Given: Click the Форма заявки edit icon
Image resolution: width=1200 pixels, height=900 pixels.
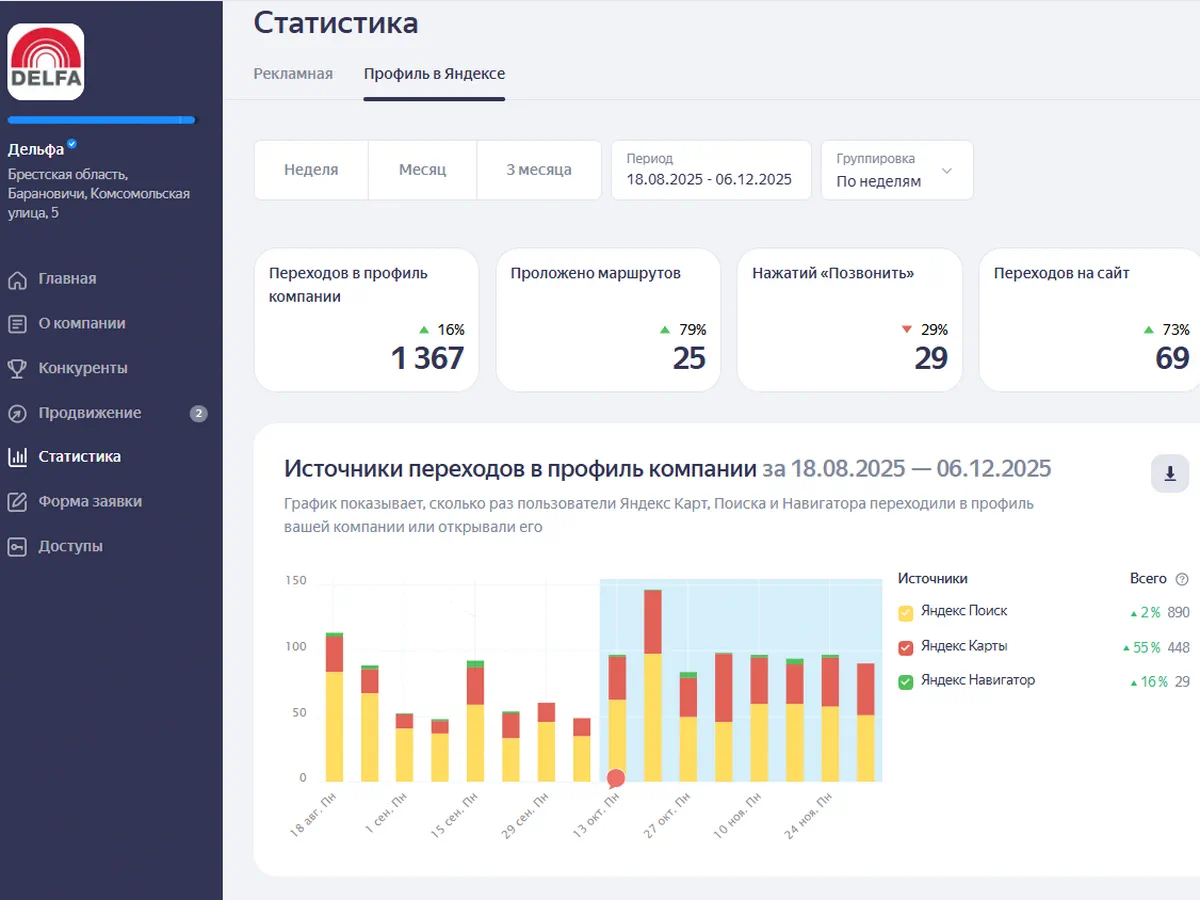Looking at the screenshot, I should 17,502.
